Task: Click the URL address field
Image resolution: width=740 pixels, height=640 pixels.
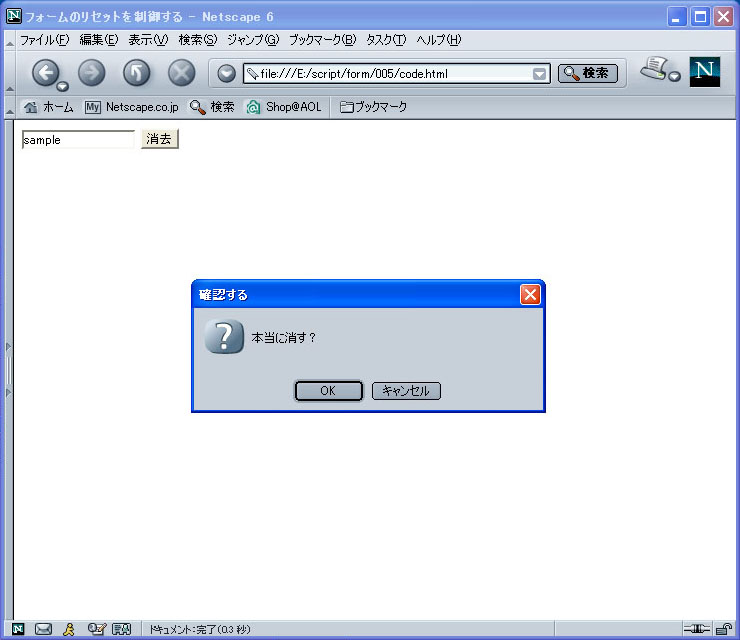Action: [395, 74]
